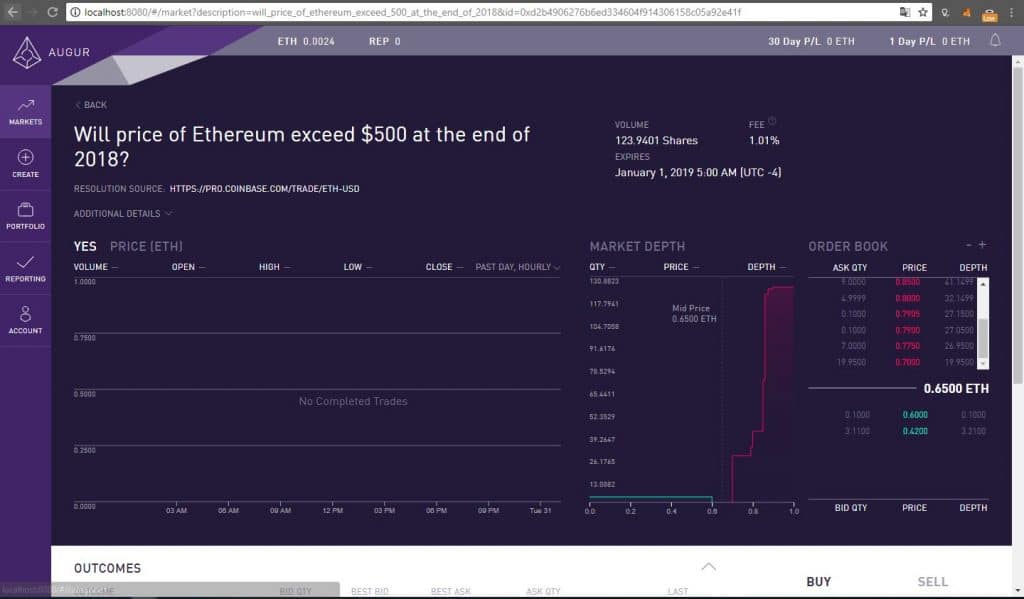Zoom out order book with minus
1024x599 pixels.
tap(968, 245)
